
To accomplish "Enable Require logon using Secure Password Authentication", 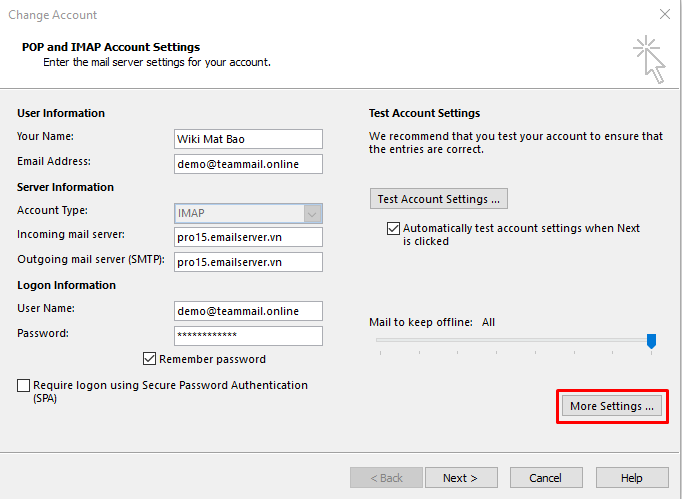I will [24, 386].
